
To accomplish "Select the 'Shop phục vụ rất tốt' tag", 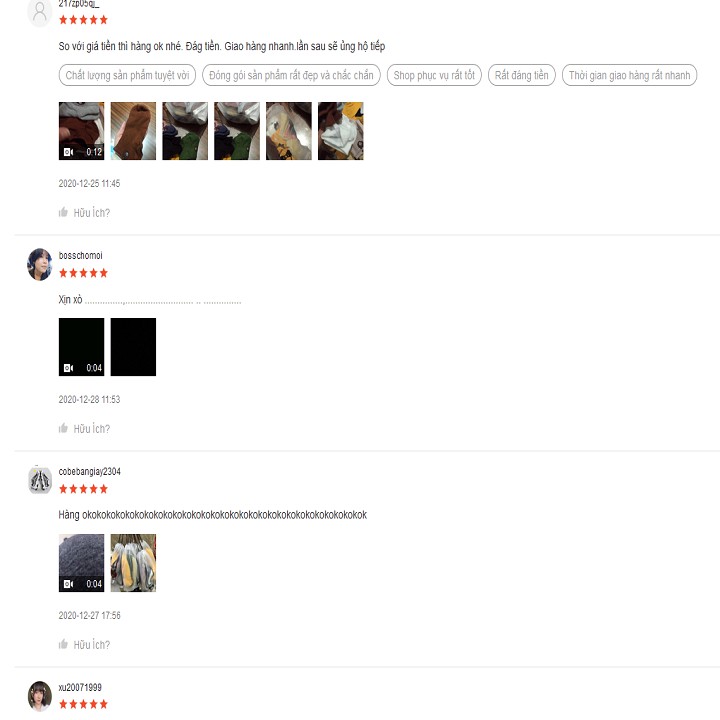I will tap(434, 75).
